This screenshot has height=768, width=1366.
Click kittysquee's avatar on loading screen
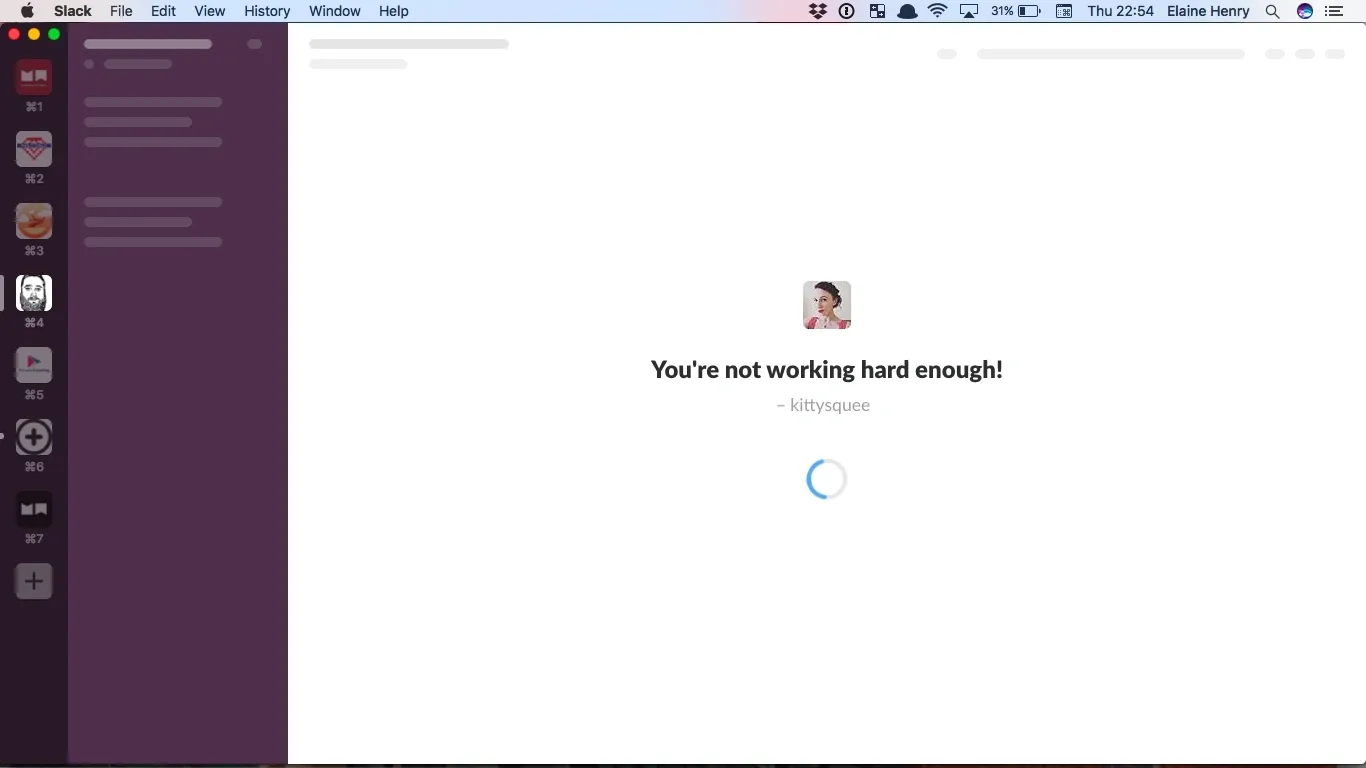pyautogui.click(x=826, y=305)
